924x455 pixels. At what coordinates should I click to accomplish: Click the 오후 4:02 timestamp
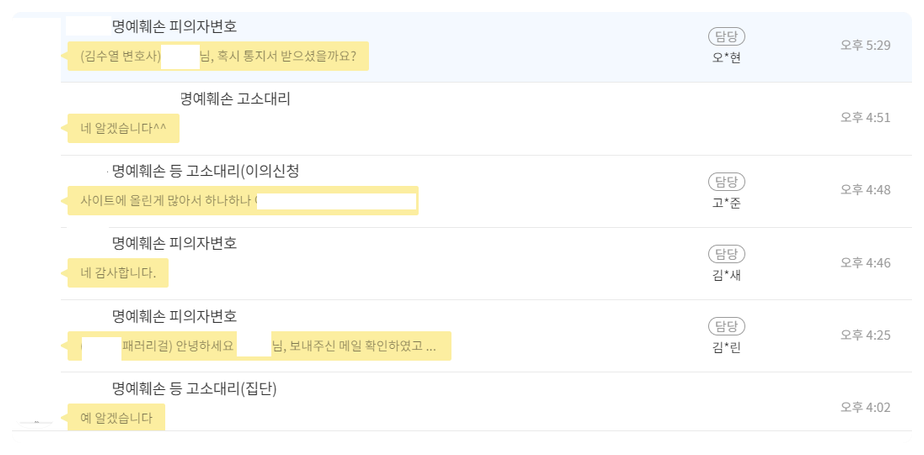(865, 407)
